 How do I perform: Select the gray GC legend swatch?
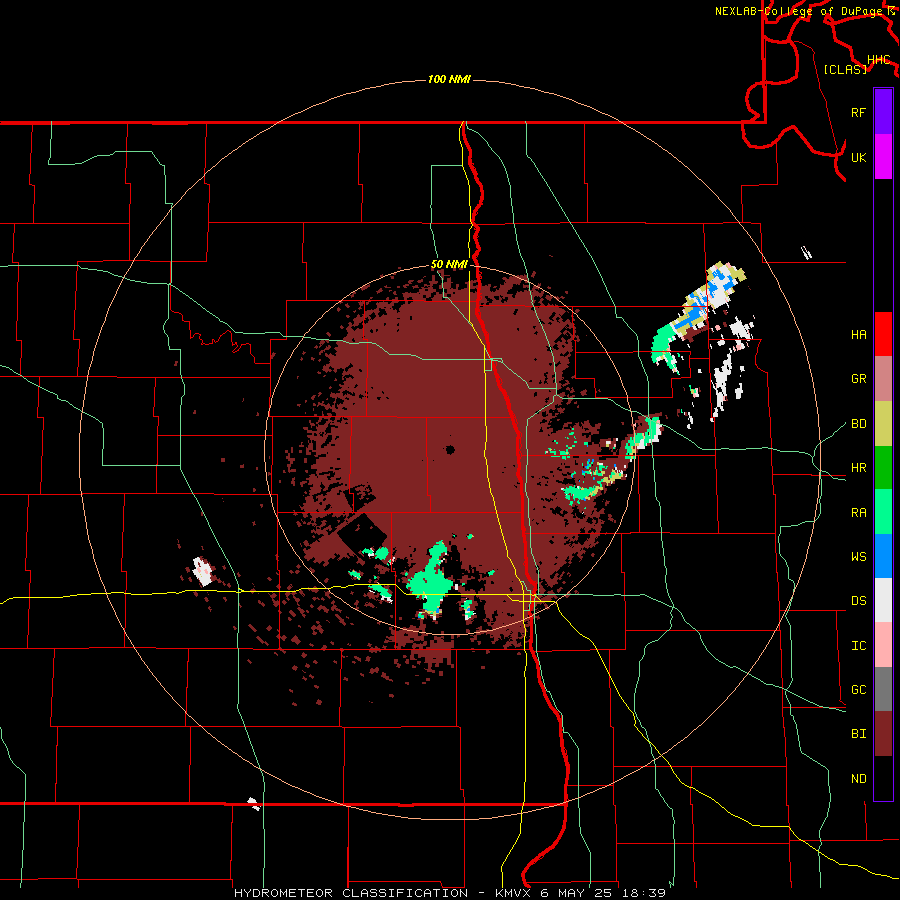883,689
